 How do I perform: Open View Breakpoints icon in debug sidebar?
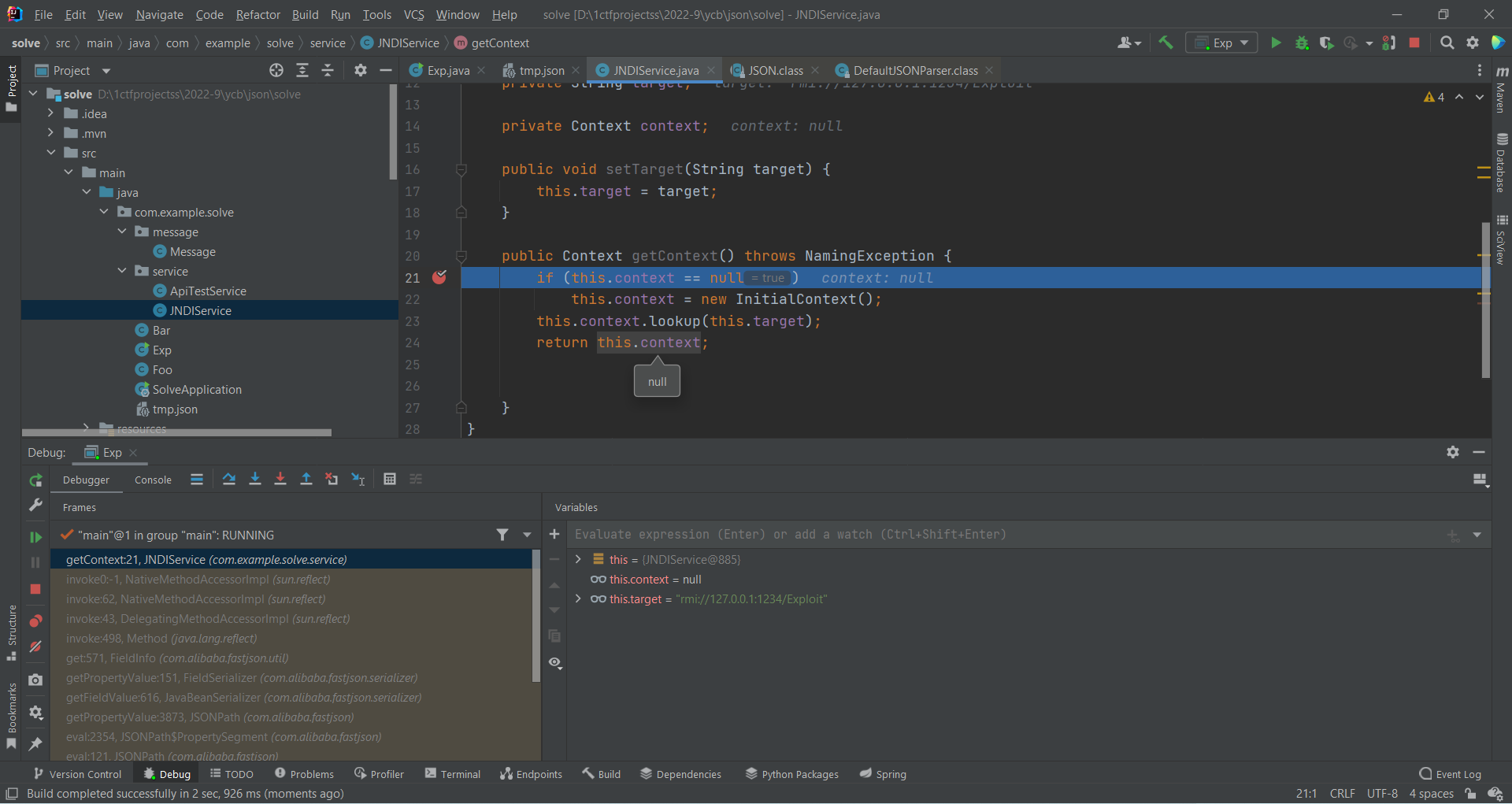[35, 621]
